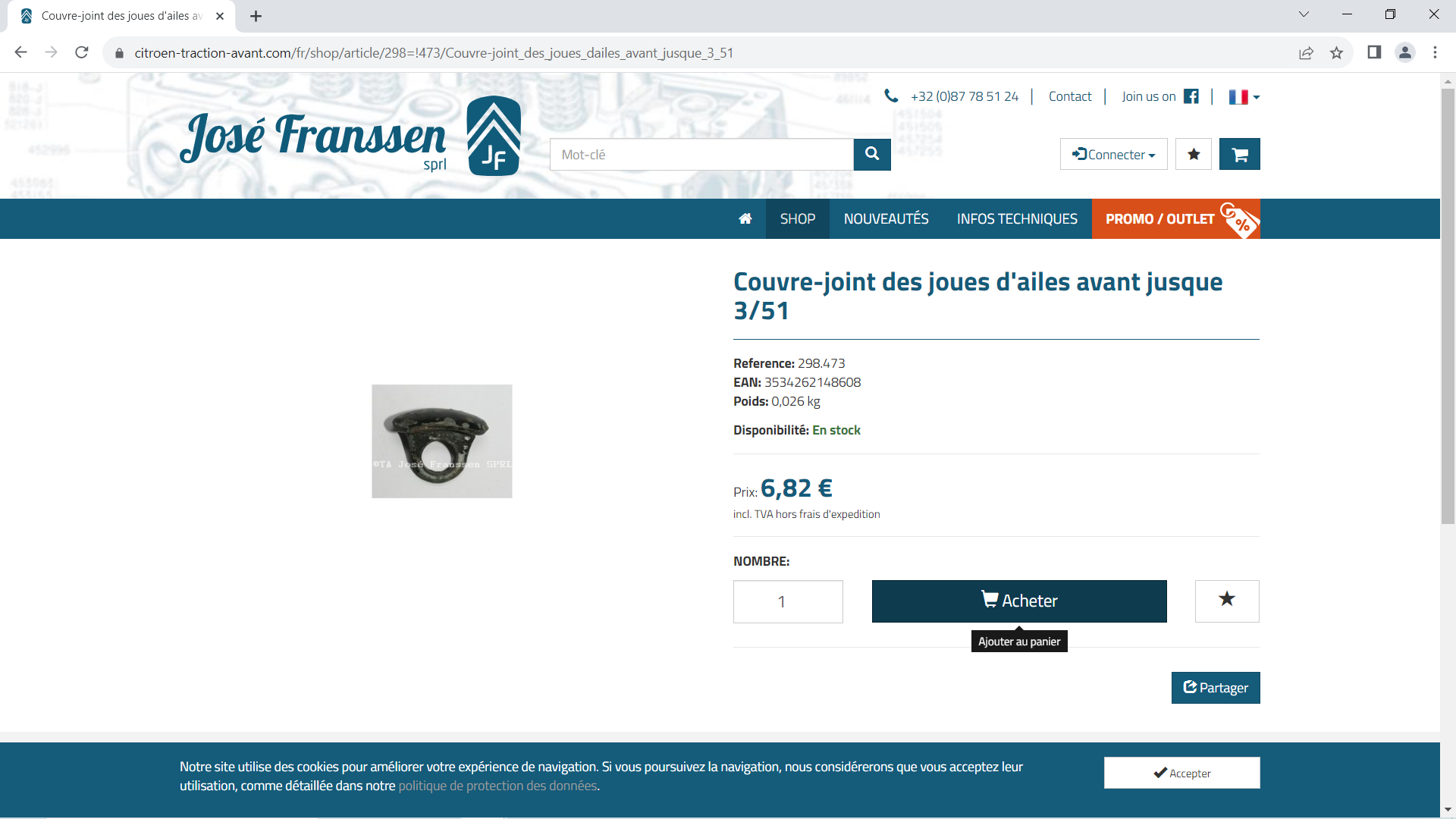The height and width of the screenshot is (819, 1456).
Task: Open the INFOS TECHNIQUES menu item
Action: [x=1017, y=219]
